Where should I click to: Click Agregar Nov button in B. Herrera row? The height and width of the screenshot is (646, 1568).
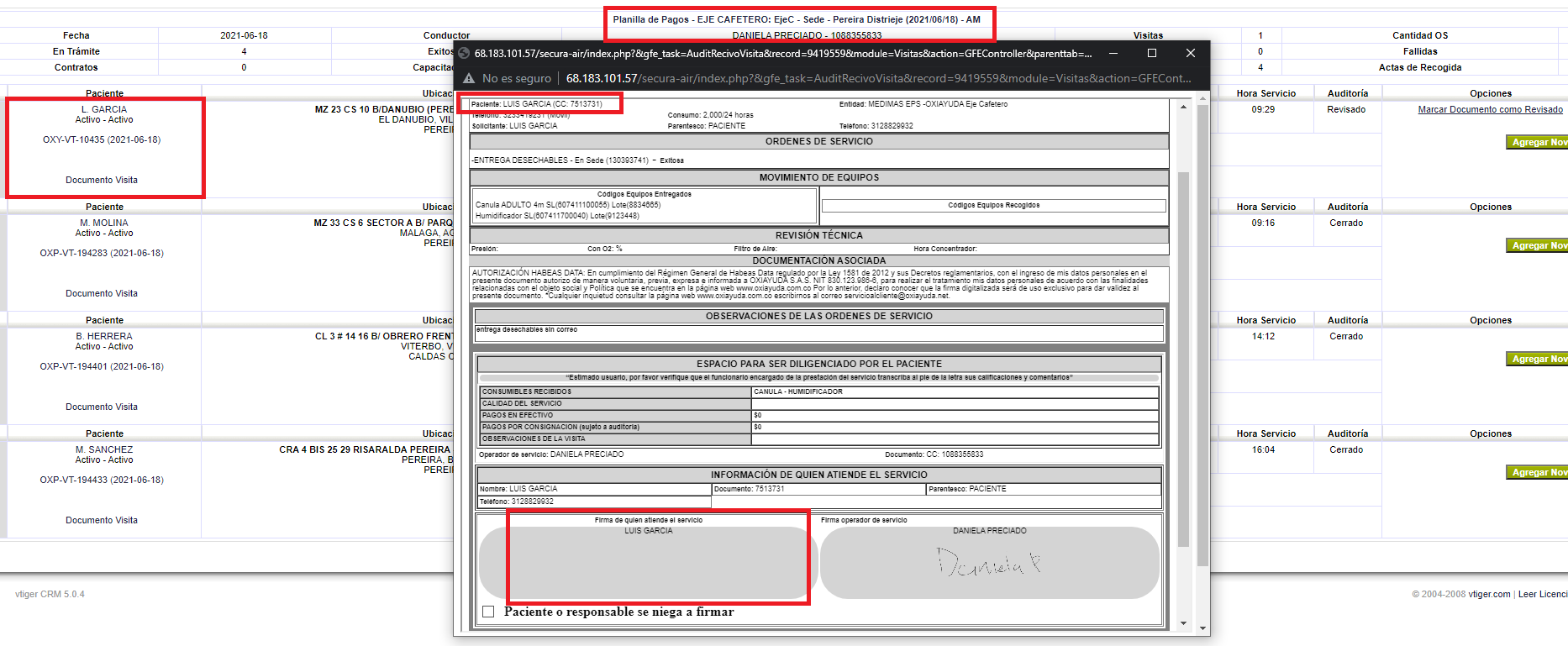1537,359
